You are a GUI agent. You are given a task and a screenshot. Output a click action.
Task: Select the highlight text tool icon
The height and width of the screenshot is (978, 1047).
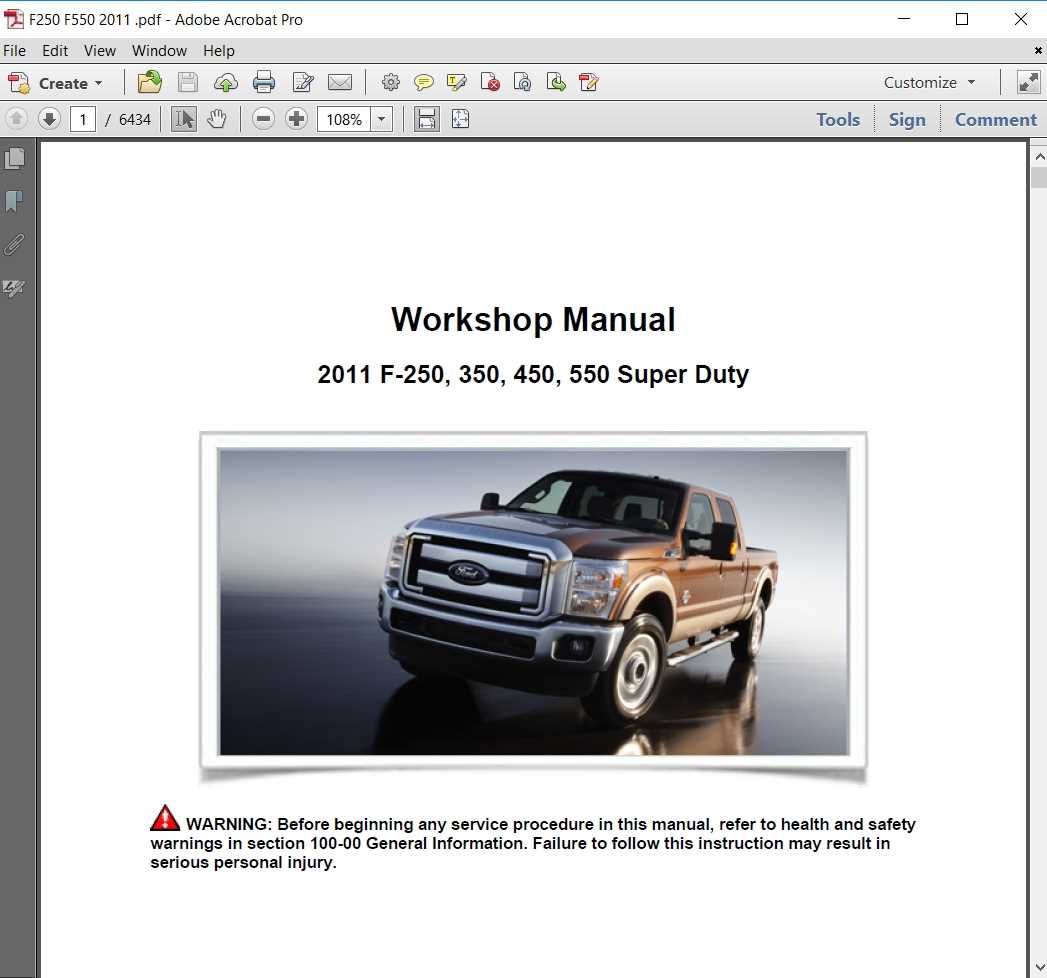click(457, 82)
